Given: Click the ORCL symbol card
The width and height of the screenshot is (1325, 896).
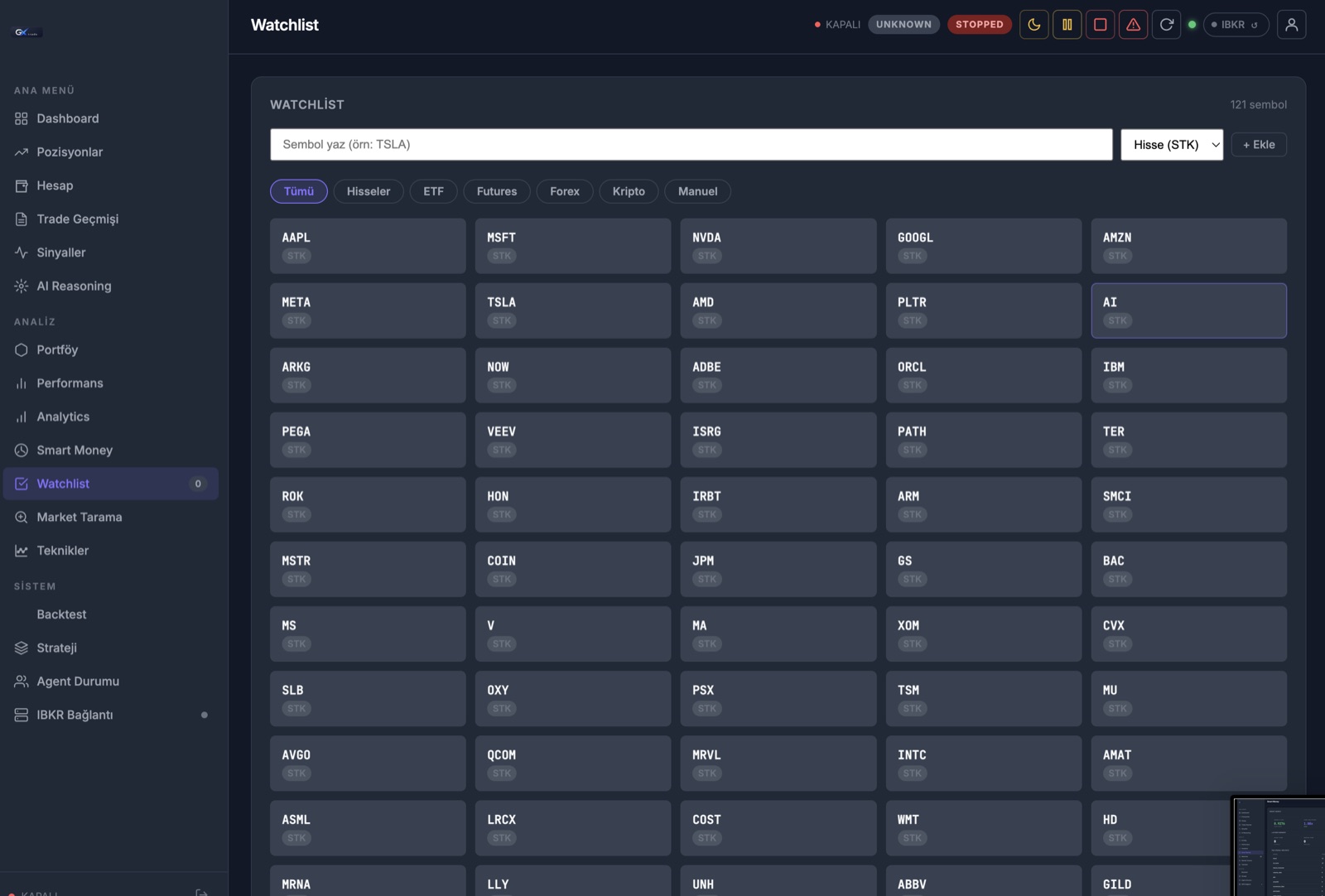Looking at the screenshot, I should click(984, 375).
